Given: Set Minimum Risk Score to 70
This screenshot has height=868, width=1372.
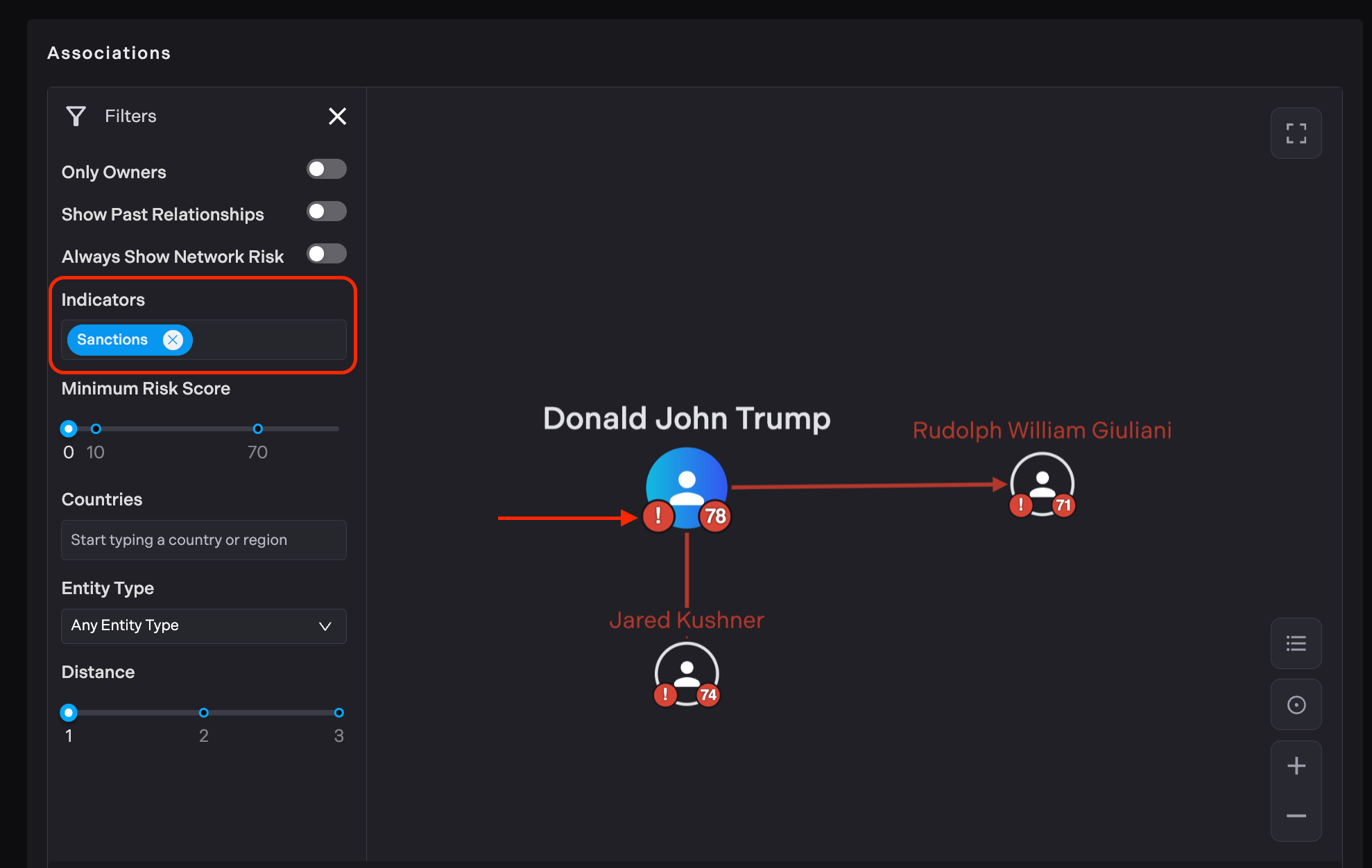Looking at the screenshot, I should pos(257,429).
